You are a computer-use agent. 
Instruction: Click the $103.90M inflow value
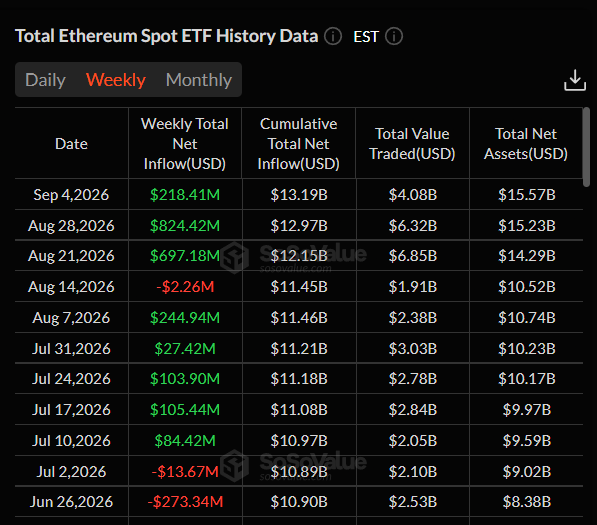(x=185, y=378)
